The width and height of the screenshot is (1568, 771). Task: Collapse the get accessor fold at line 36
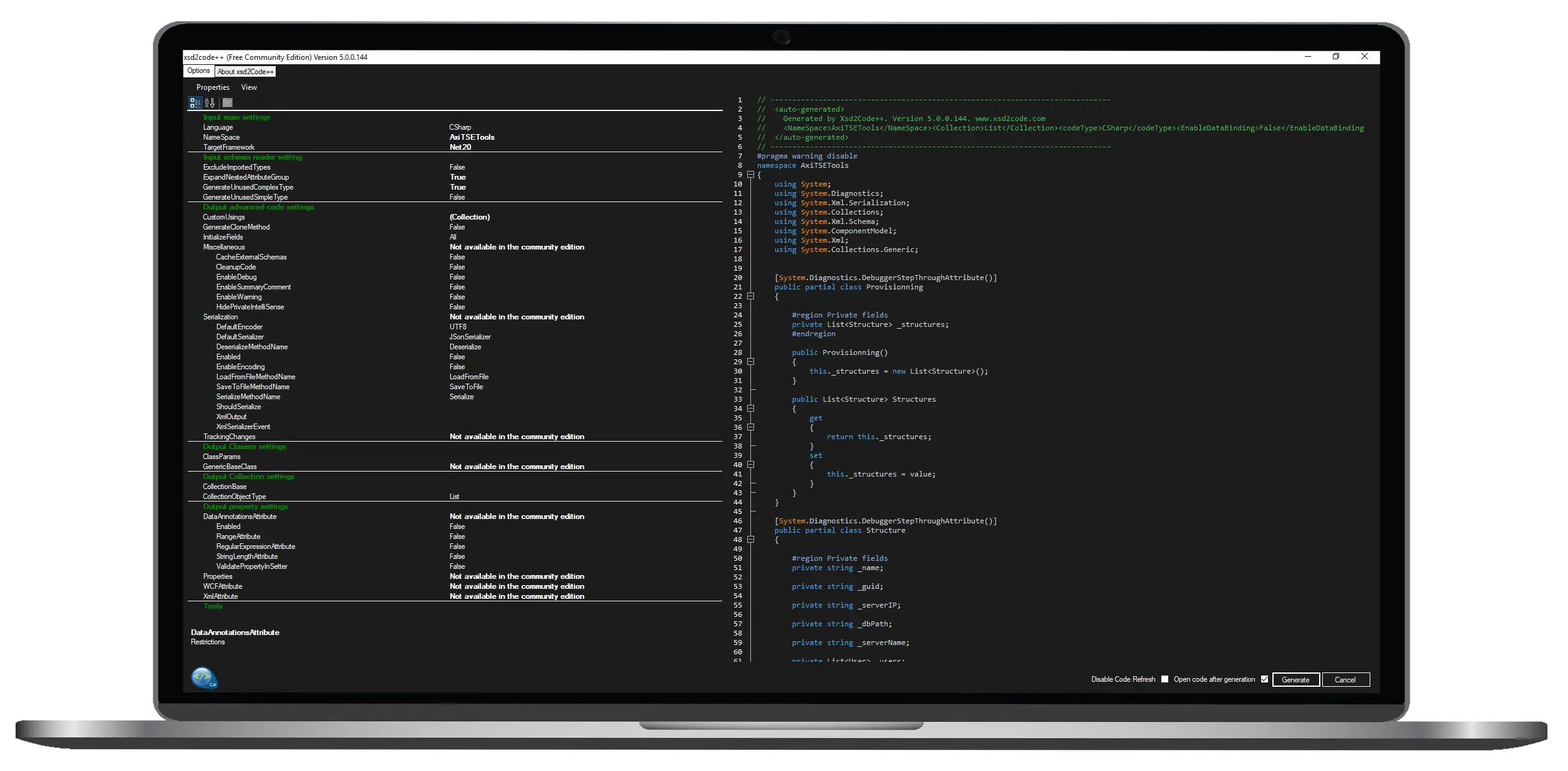[x=751, y=427]
